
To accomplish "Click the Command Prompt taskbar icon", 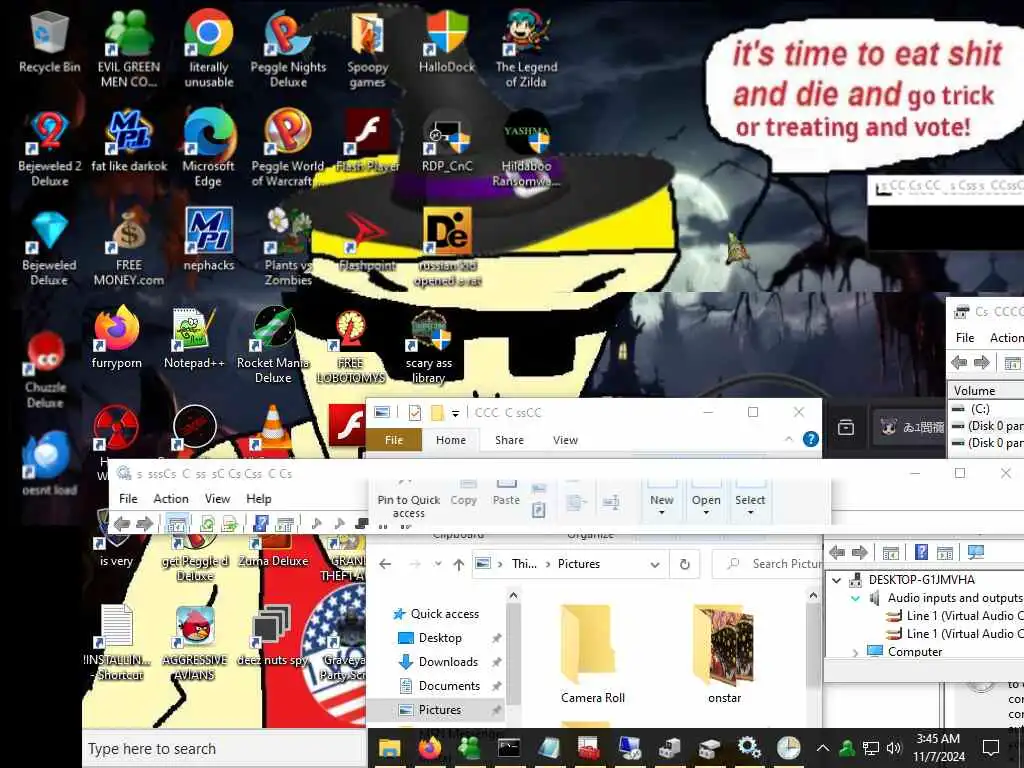I will tap(509, 748).
